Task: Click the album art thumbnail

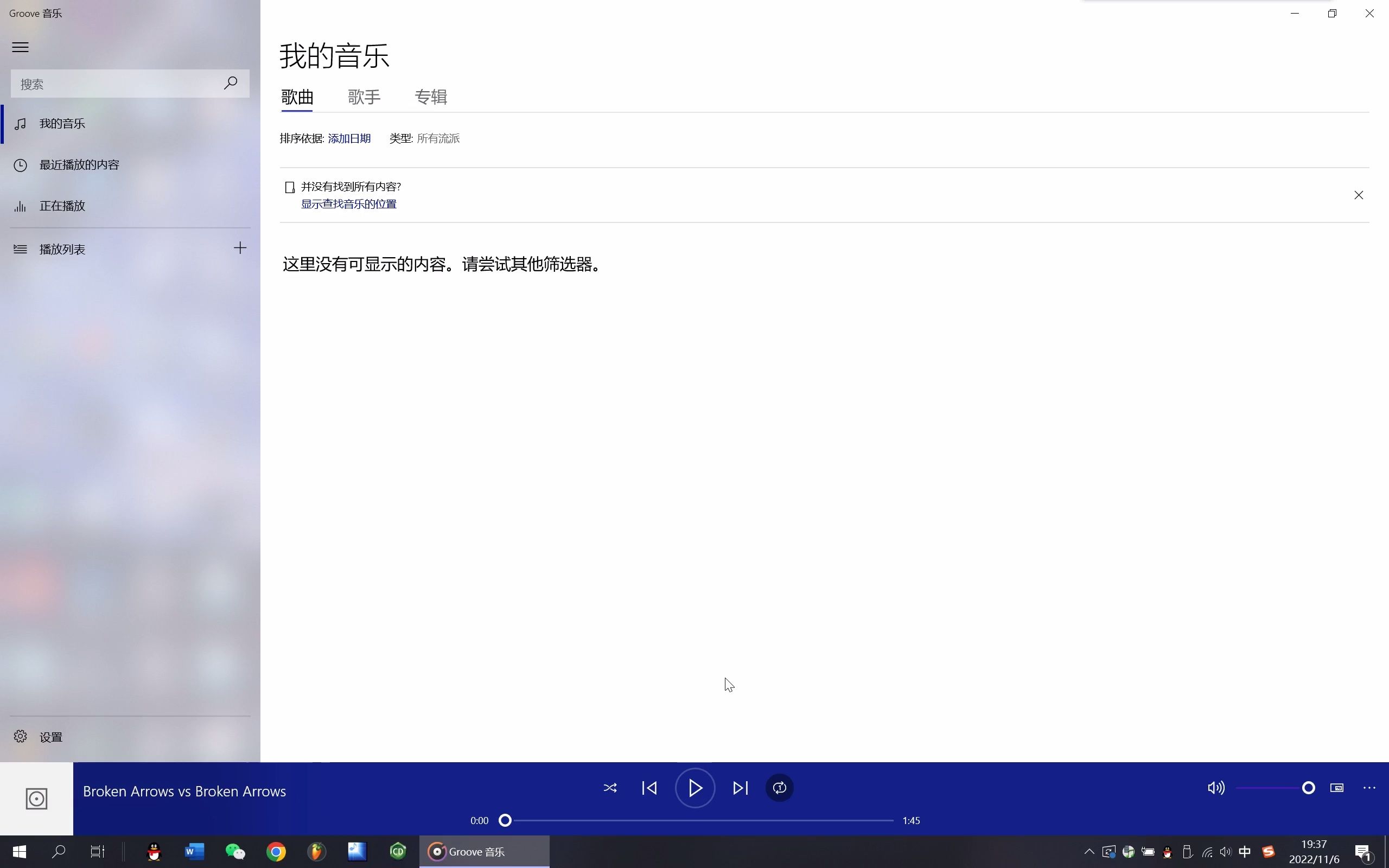Action: pyautogui.click(x=36, y=799)
